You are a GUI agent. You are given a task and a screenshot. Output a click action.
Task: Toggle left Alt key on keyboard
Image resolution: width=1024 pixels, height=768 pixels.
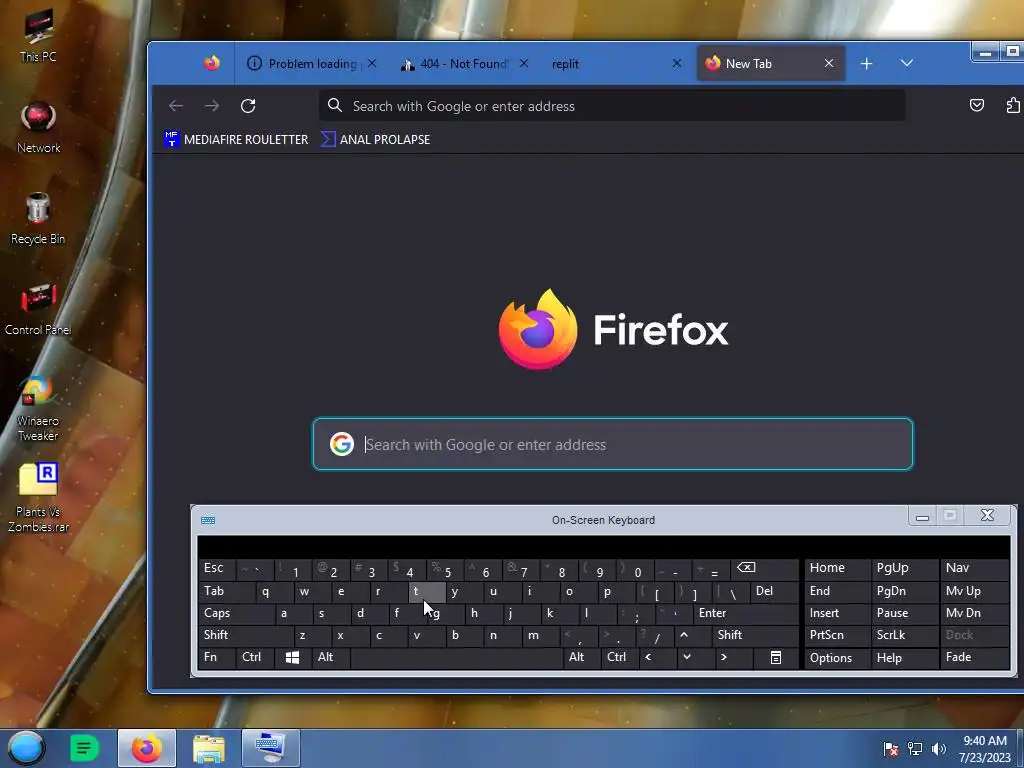tap(330, 658)
